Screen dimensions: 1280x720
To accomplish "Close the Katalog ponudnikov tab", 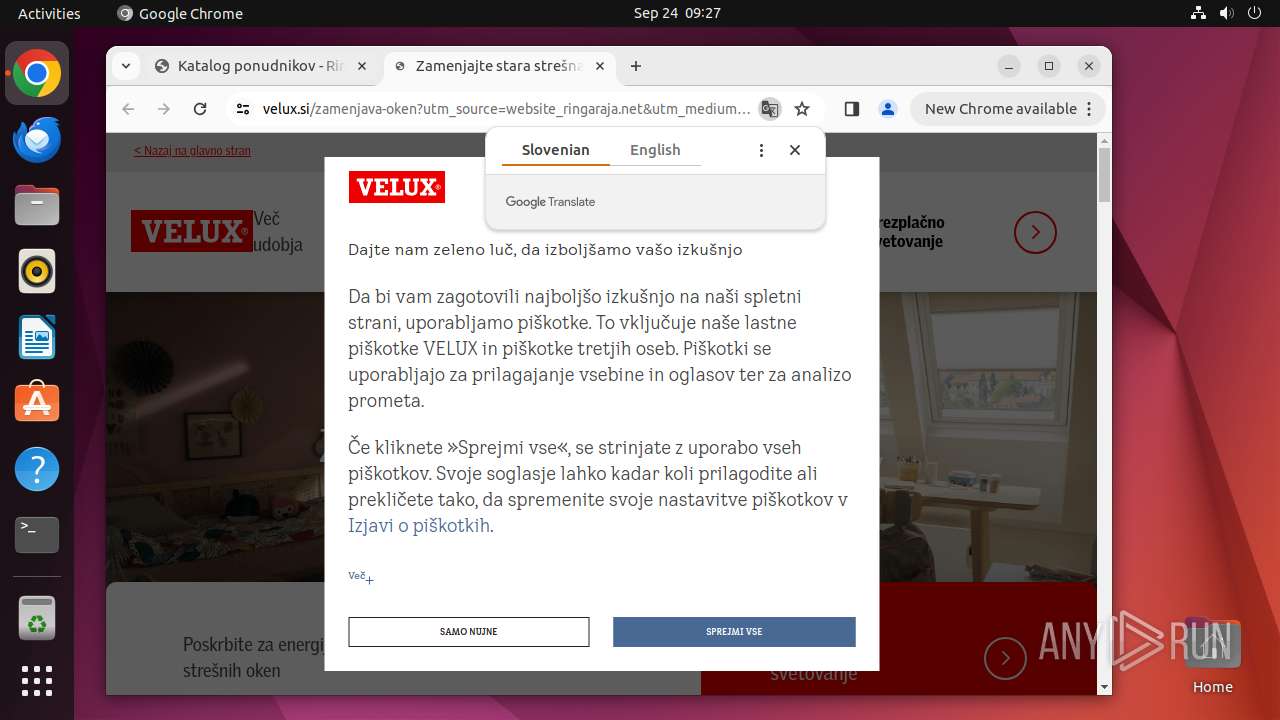I will coord(362,66).
